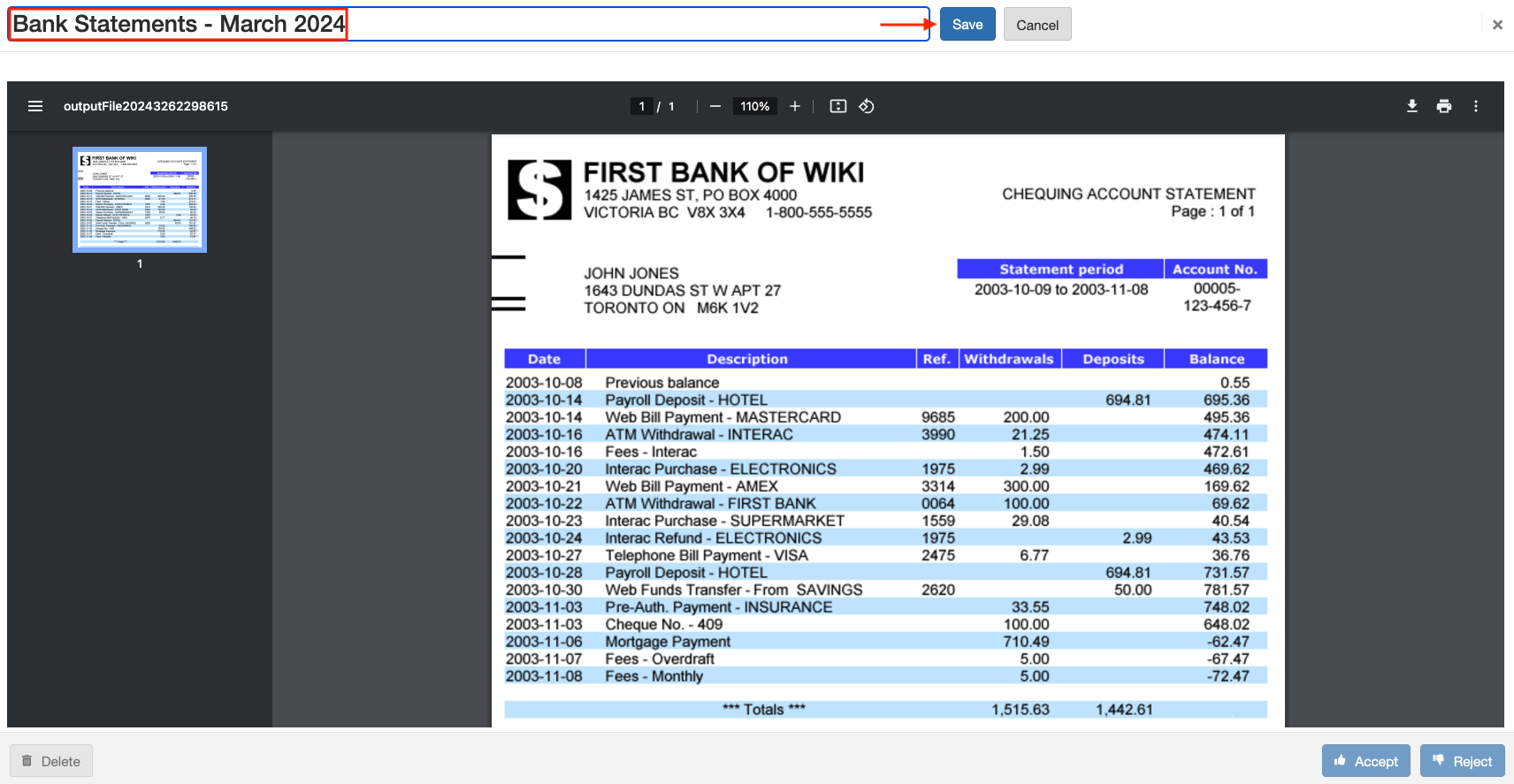Image resolution: width=1514 pixels, height=784 pixels.
Task: Close the document dialog with X
Action: point(1497,25)
